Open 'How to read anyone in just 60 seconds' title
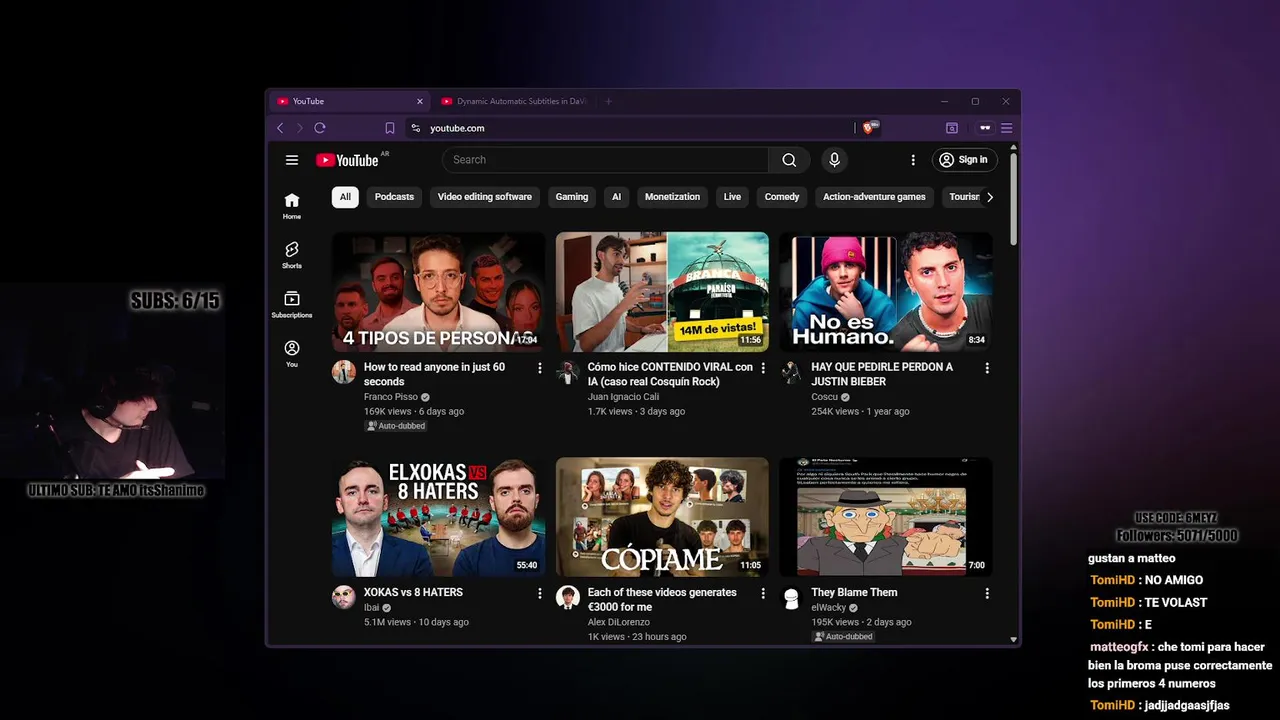This screenshot has height=720, width=1280. click(434, 374)
